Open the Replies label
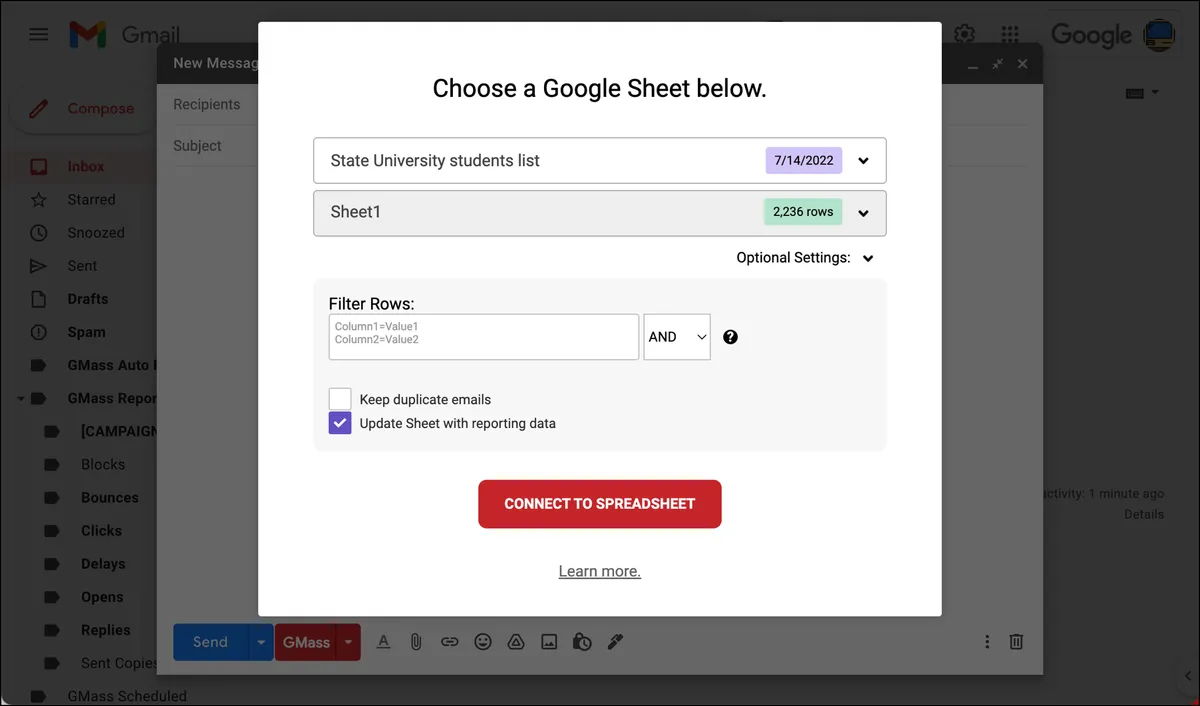Viewport: 1200px width, 706px height. [x=105, y=629]
